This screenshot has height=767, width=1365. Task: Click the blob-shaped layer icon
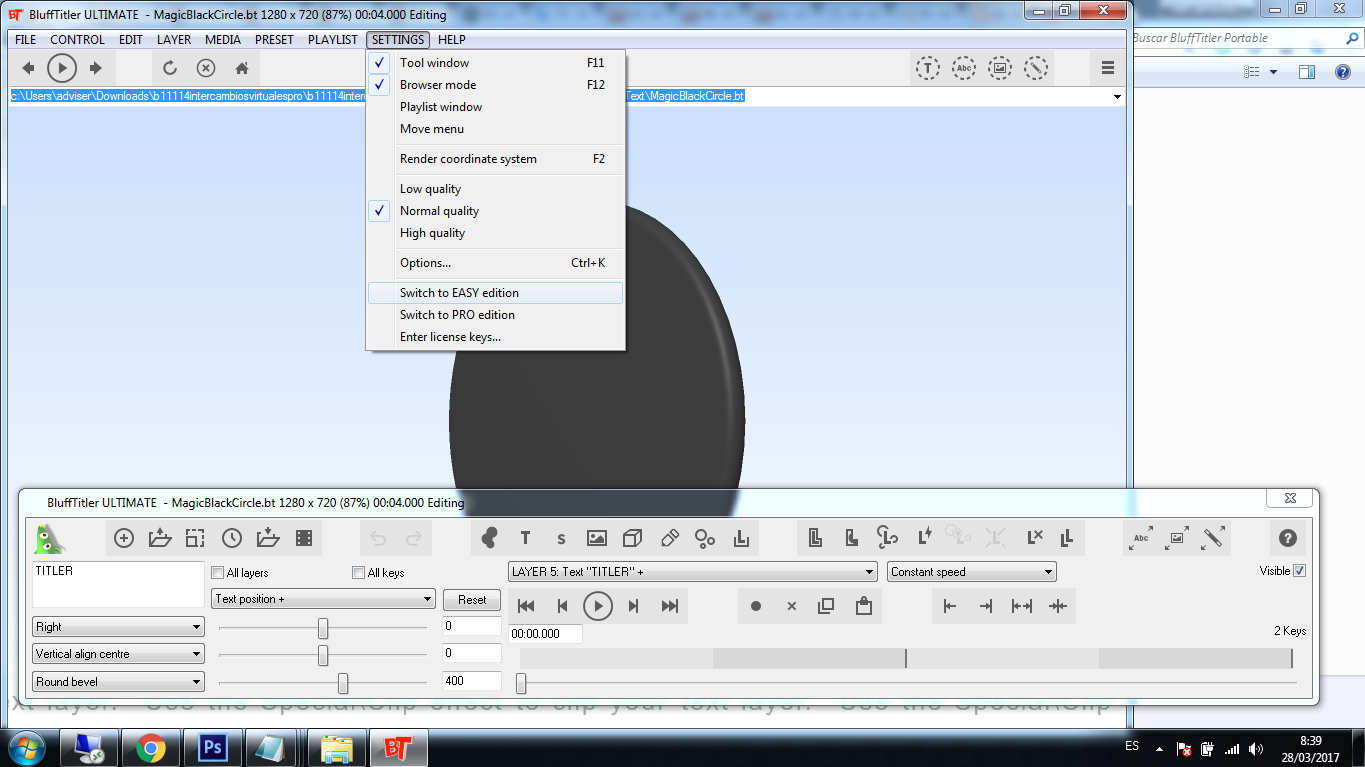tap(489, 538)
